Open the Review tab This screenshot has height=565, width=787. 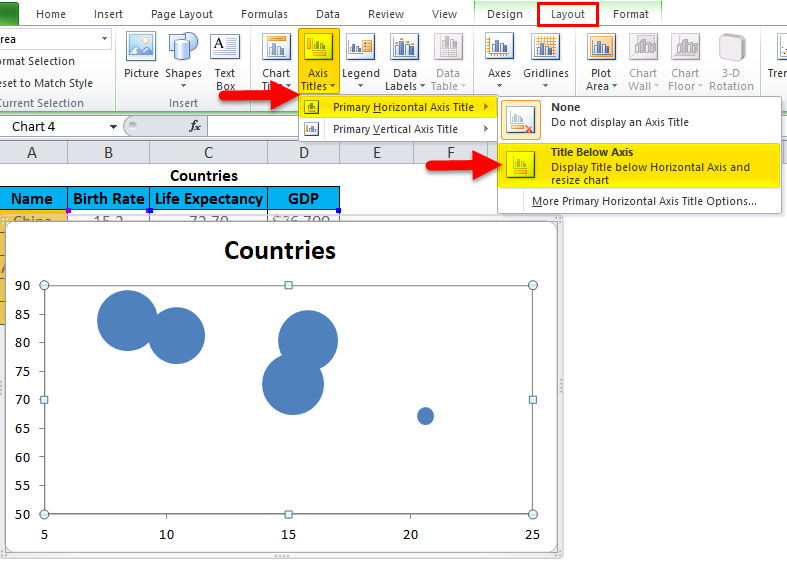385,14
